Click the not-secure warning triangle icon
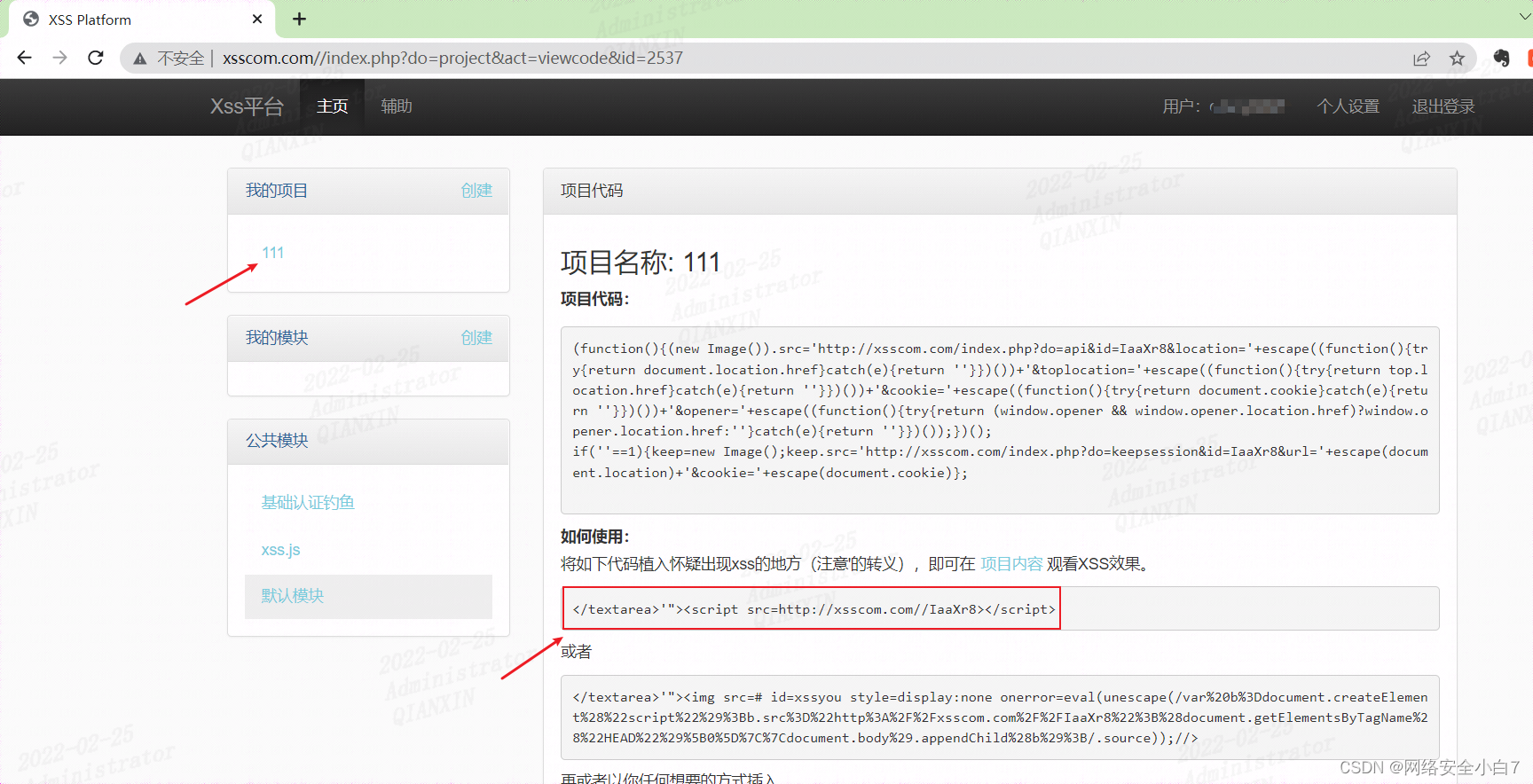This screenshot has width=1533, height=784. click(x=140, y=59)
